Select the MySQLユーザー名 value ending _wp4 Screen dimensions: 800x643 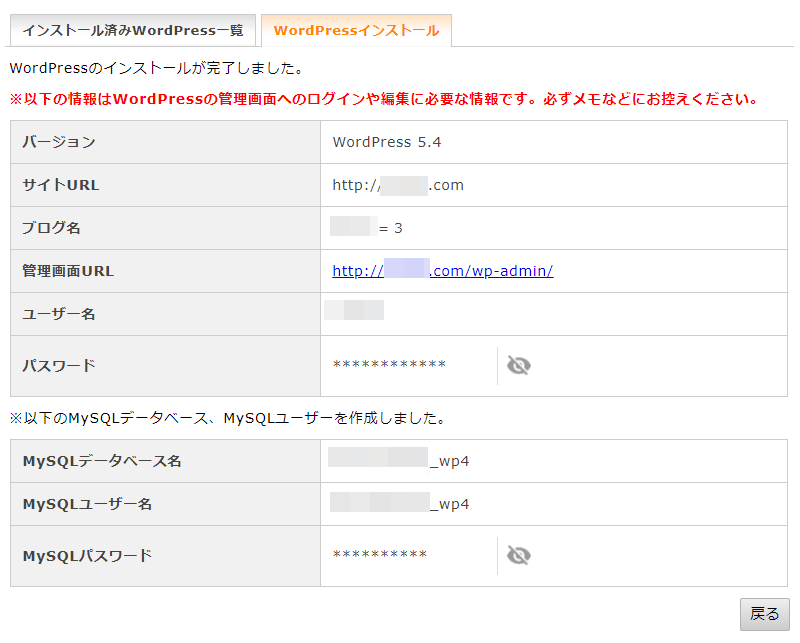399,503
